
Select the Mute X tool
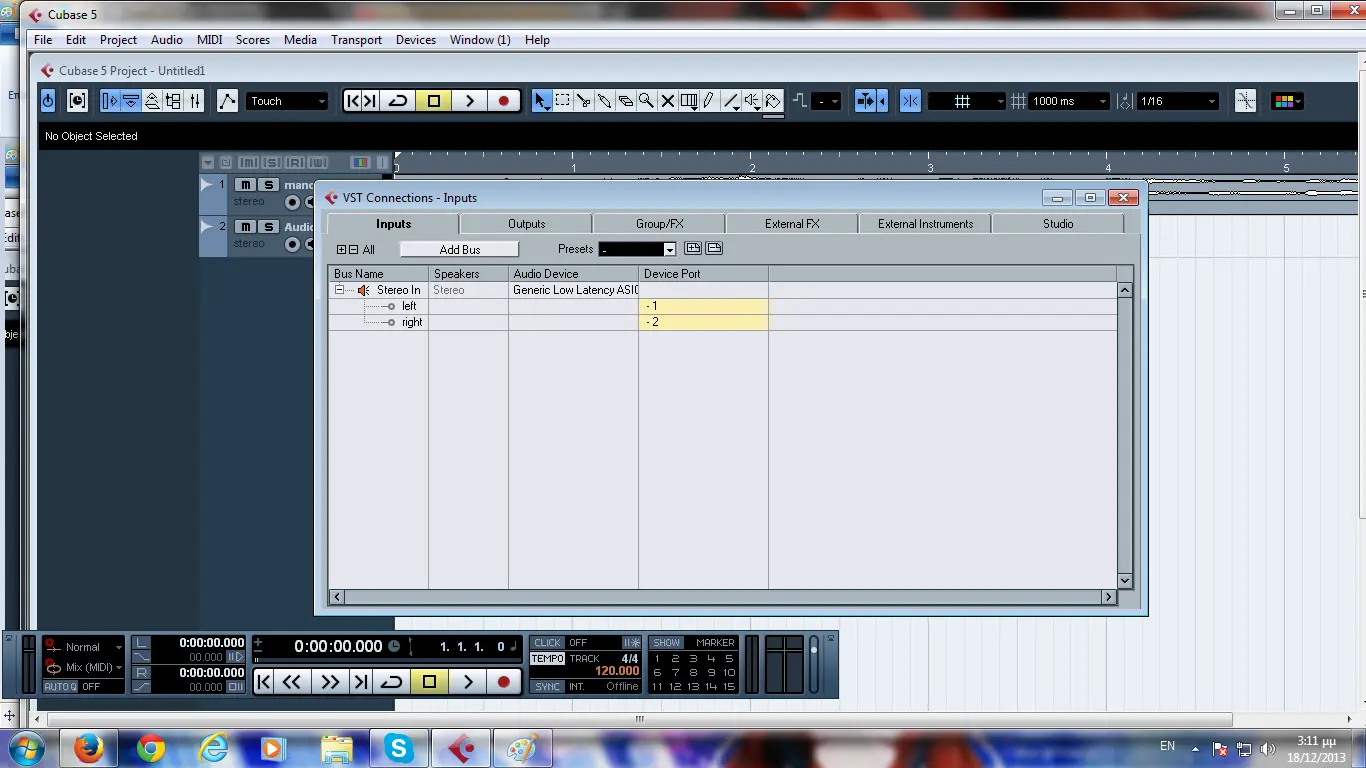coord(668,101)
